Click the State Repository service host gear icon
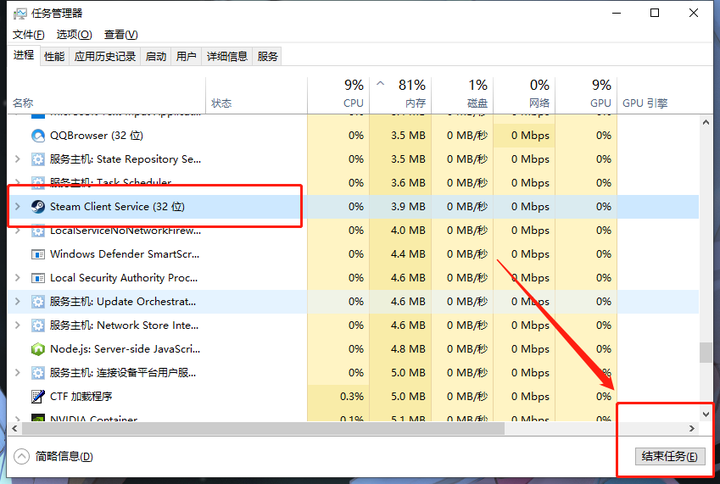 click(x=38, y=159)
